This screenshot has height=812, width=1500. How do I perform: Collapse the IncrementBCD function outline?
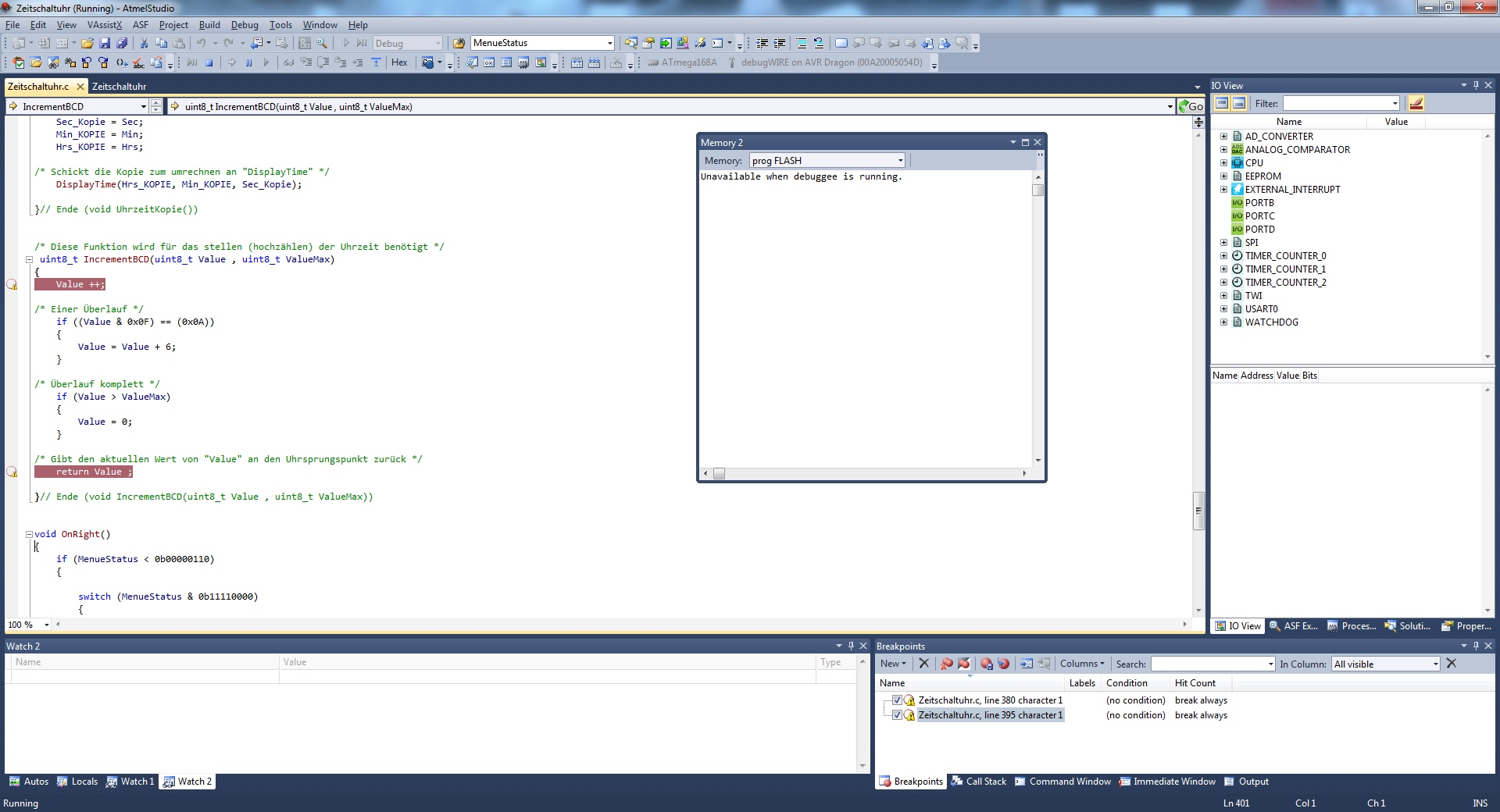coord(29,259)
